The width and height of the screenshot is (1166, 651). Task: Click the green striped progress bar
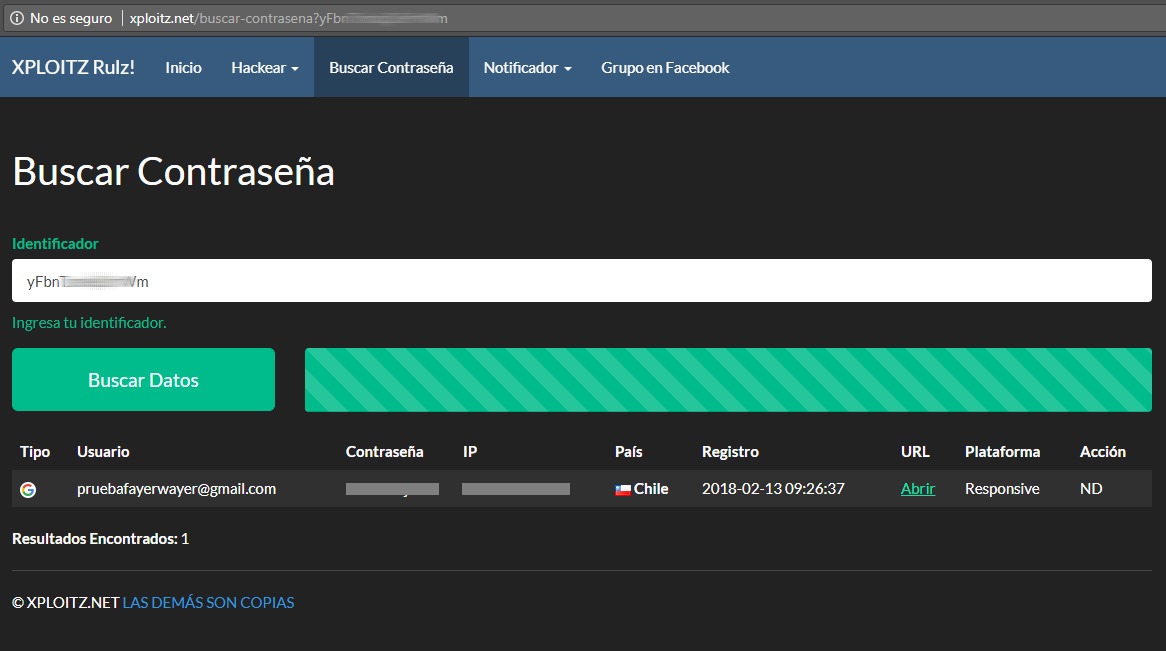tap(728, 379)
